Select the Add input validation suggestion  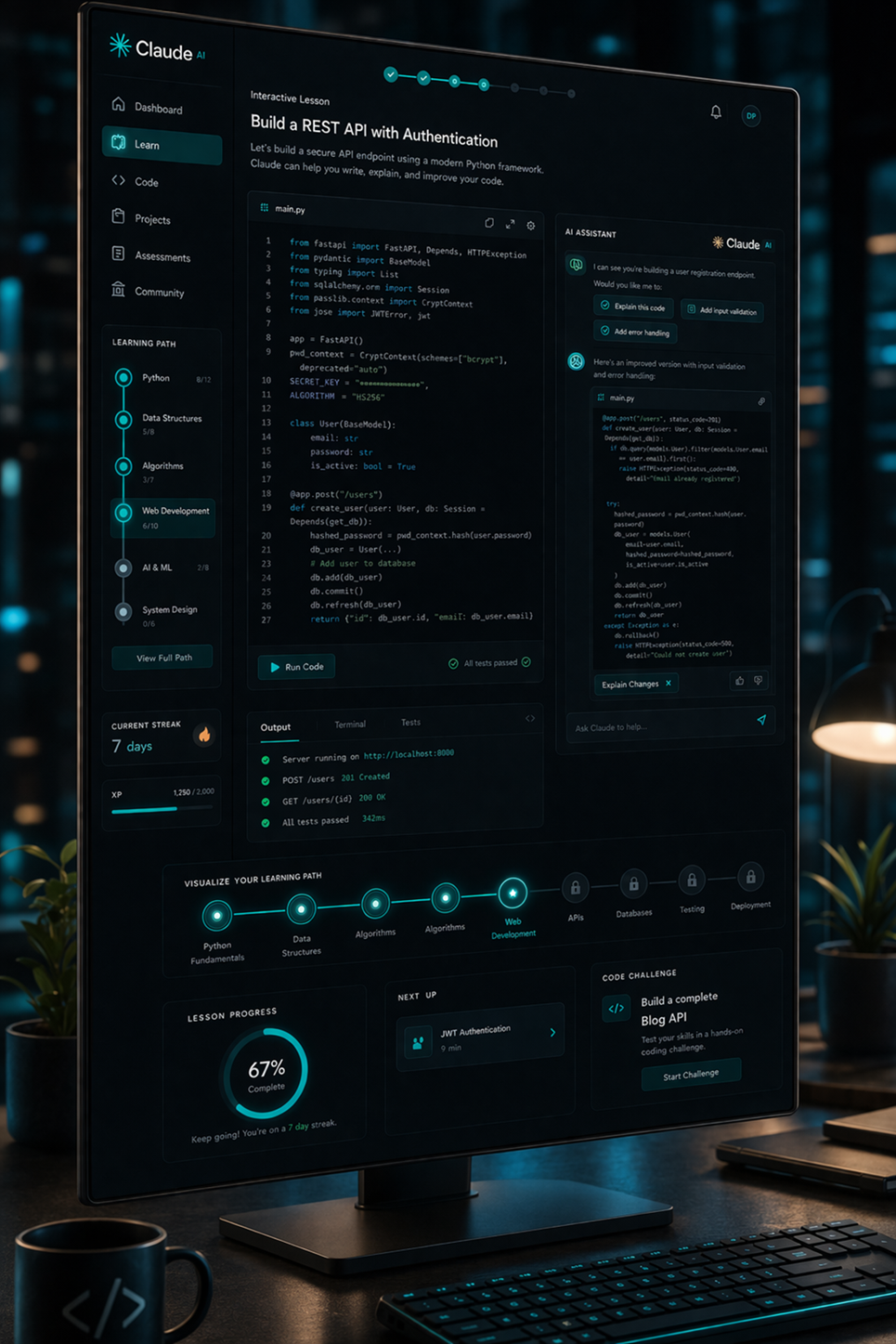(722, 310)
